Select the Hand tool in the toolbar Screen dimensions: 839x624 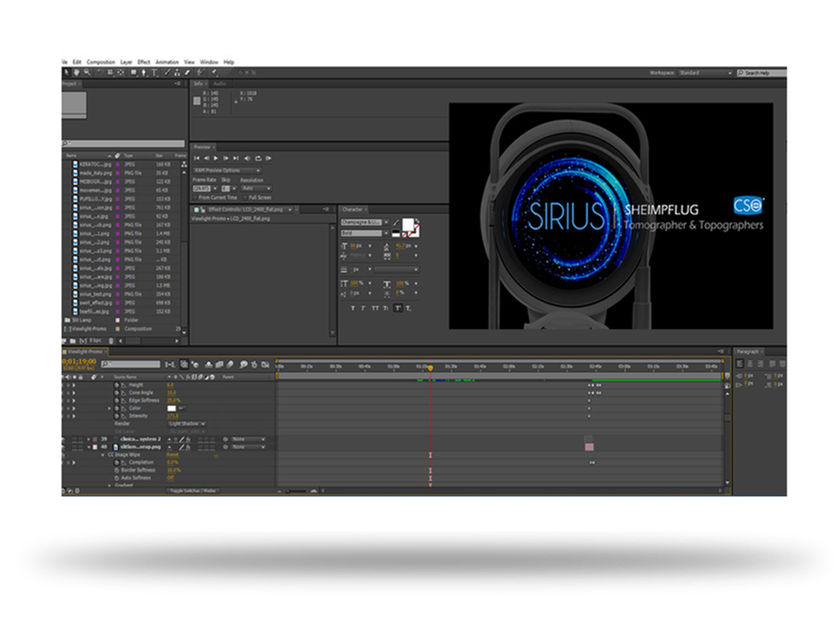(x=77, y=72)
